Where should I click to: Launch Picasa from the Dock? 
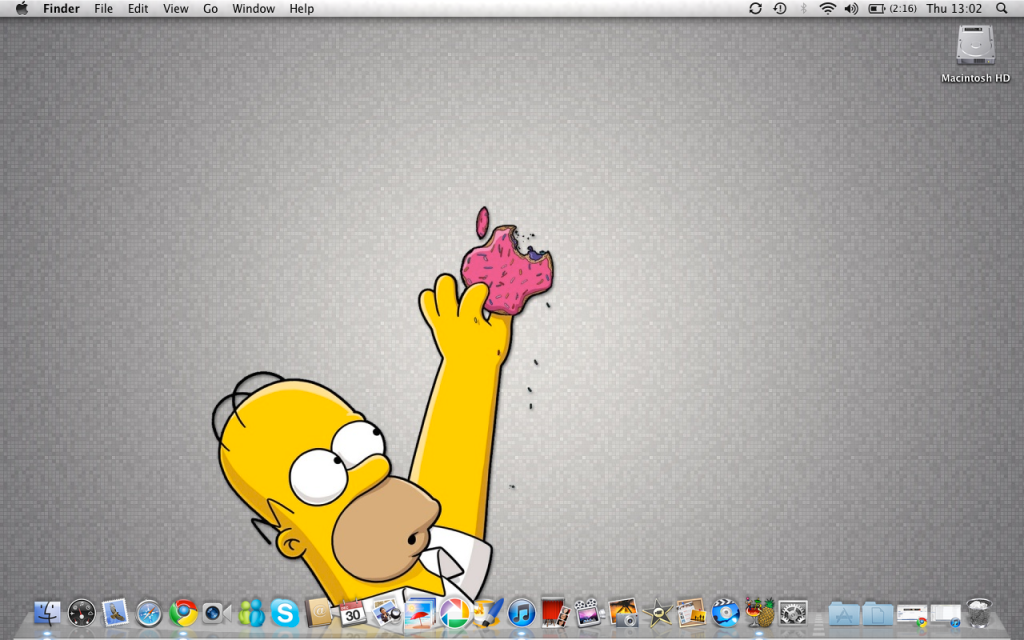[454, 613]
